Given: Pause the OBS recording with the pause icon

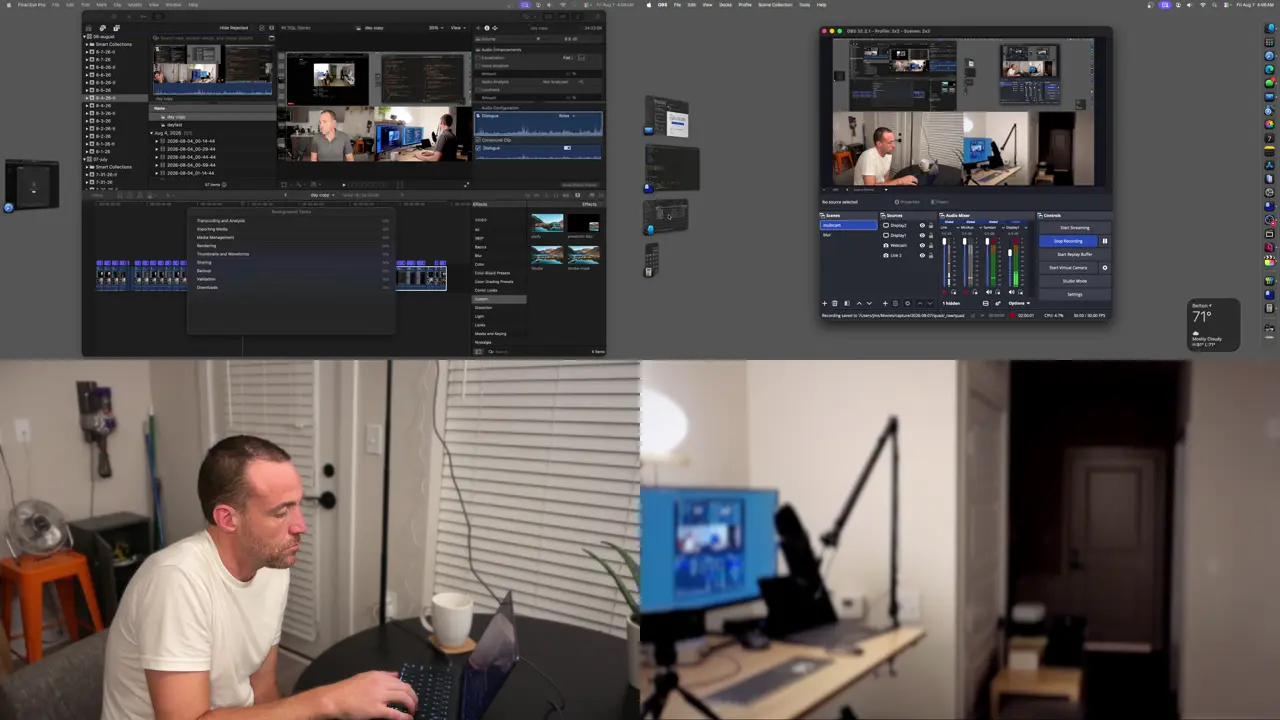Looking at the screenshot, I should point(1105,241).
